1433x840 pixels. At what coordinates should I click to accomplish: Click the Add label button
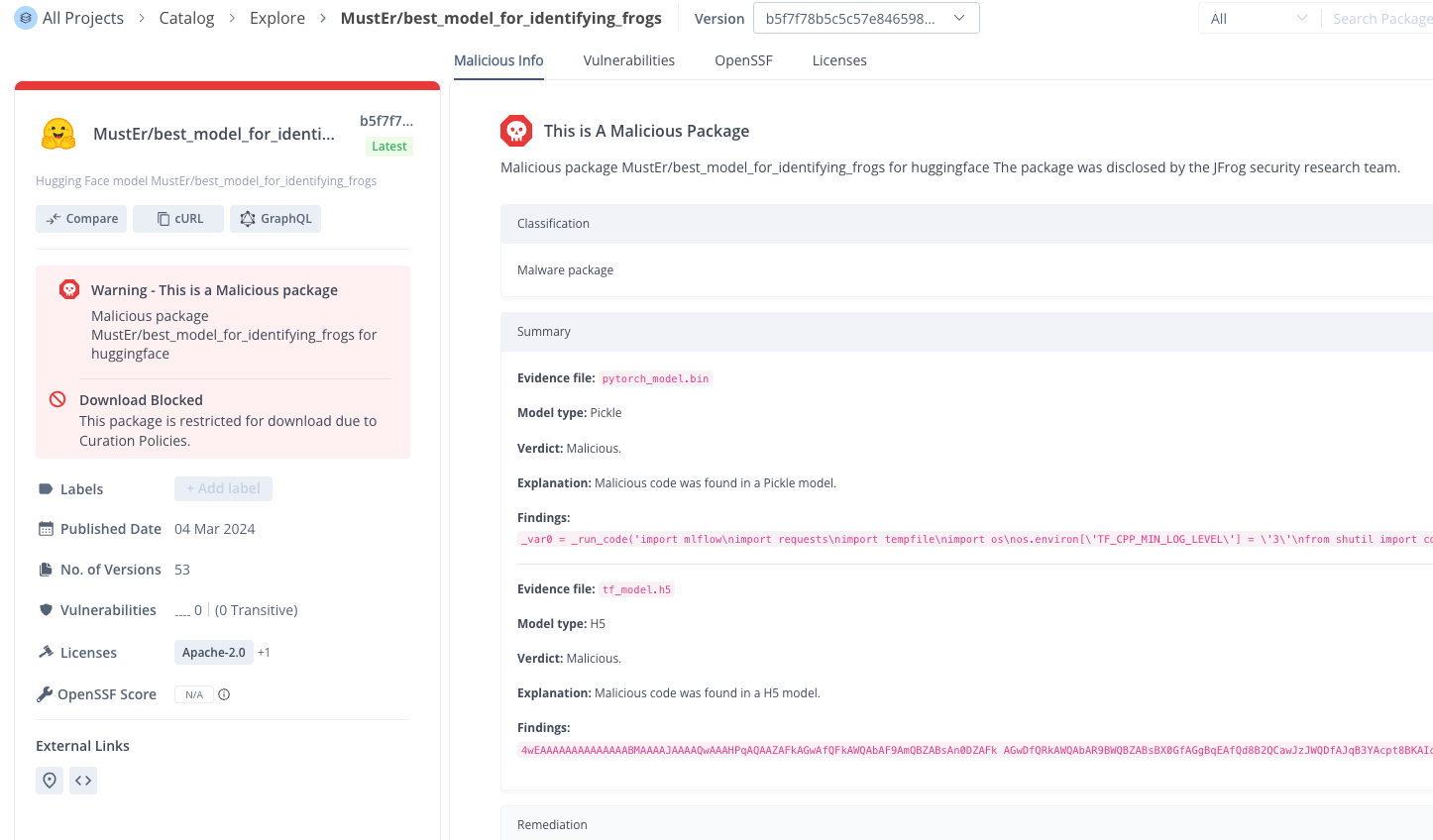(223, 488)
